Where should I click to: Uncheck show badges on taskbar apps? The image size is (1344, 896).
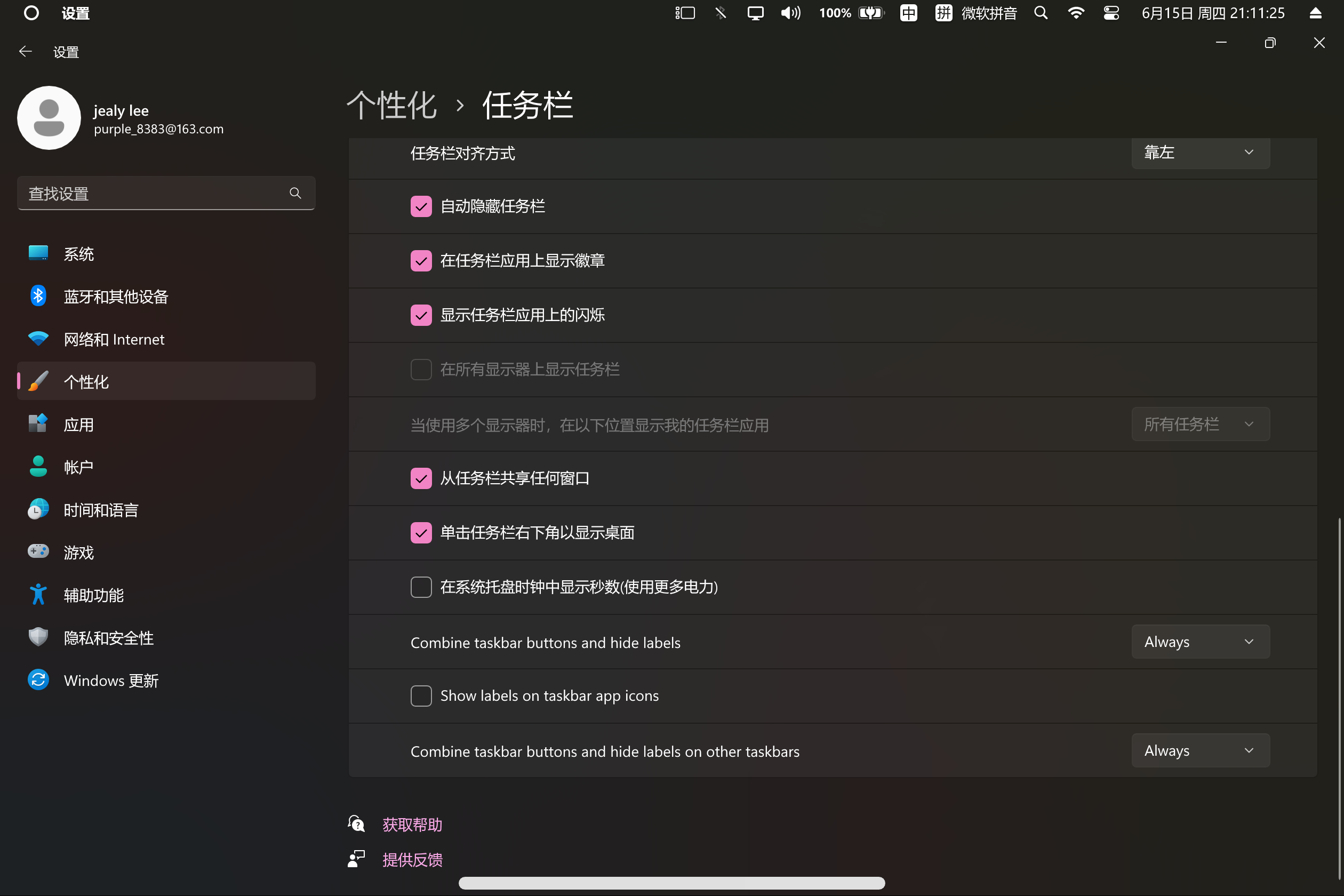pyautogui.click(x=421, y=261)
